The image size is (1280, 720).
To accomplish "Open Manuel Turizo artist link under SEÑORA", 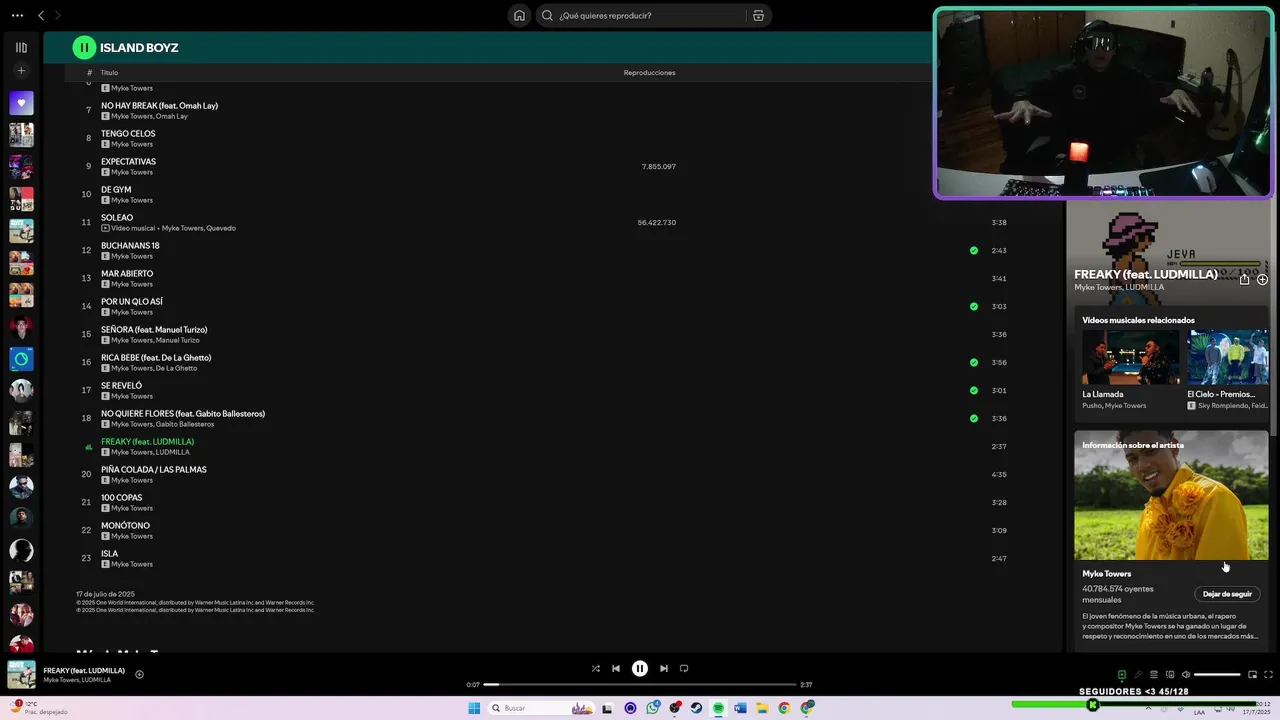I will point(178,340).
